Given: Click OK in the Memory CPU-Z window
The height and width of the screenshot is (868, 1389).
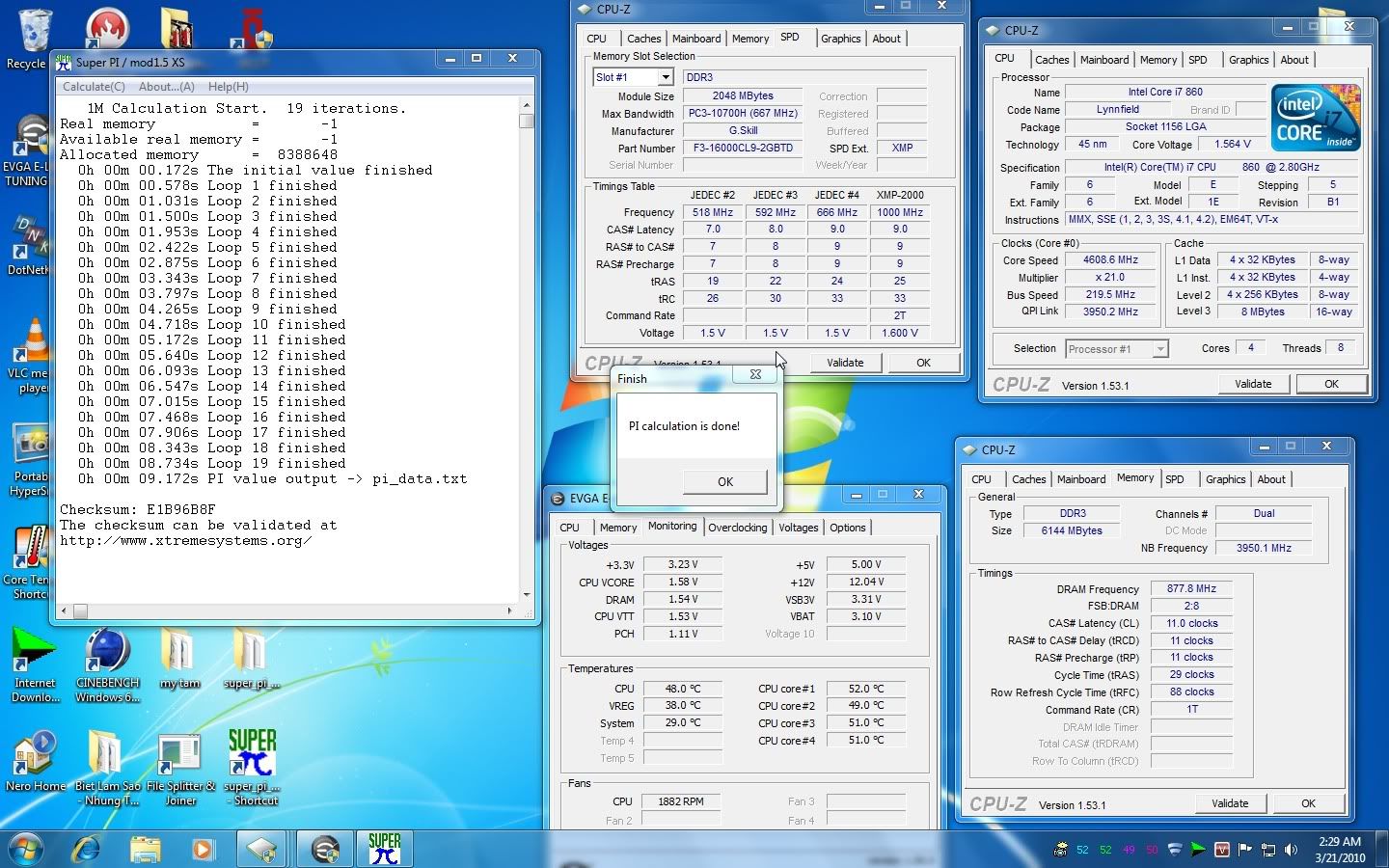Looking at the screenshot, I should (x=1308, y=803).
